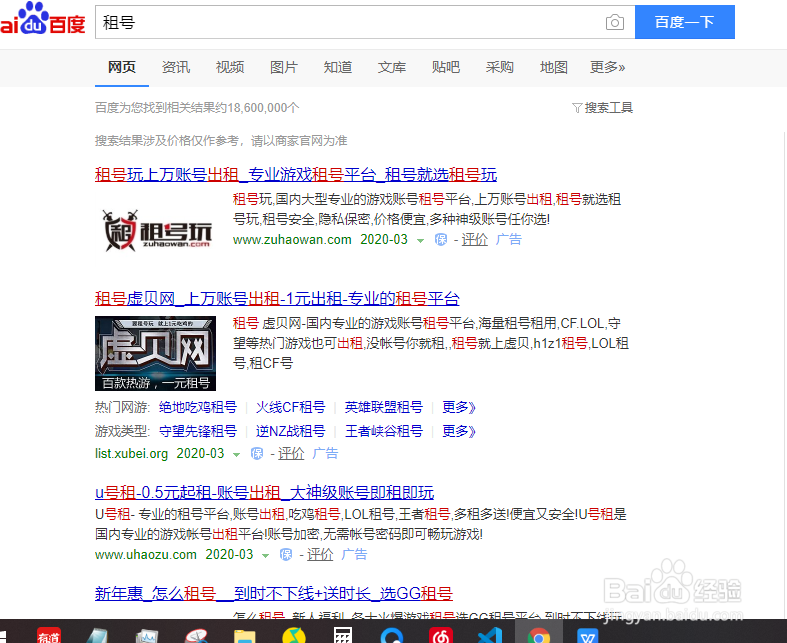Open the 贴吧 tab
This screenshot has width=787, height=643.
446,67
